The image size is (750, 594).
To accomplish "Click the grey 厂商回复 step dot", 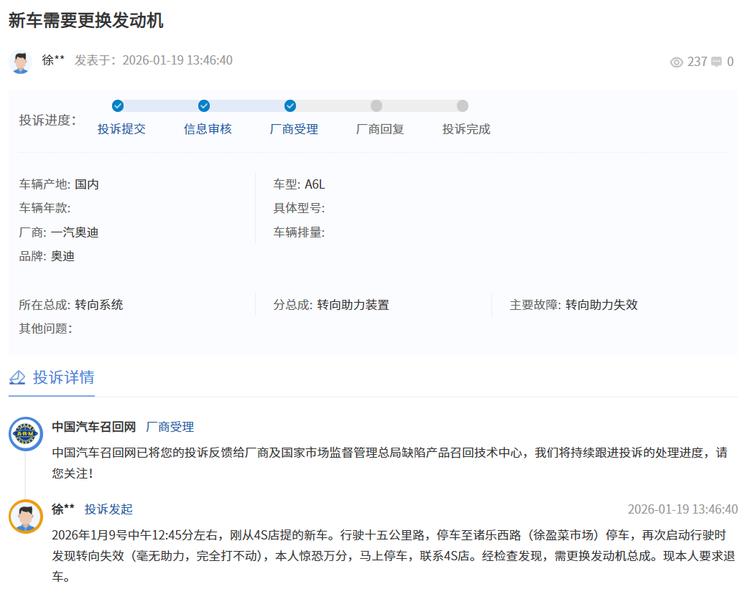I will (376, 106).
